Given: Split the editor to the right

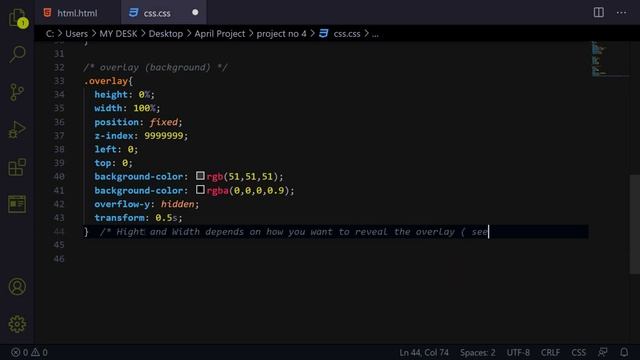Looking at the screenshot, I should click(598, 12).
